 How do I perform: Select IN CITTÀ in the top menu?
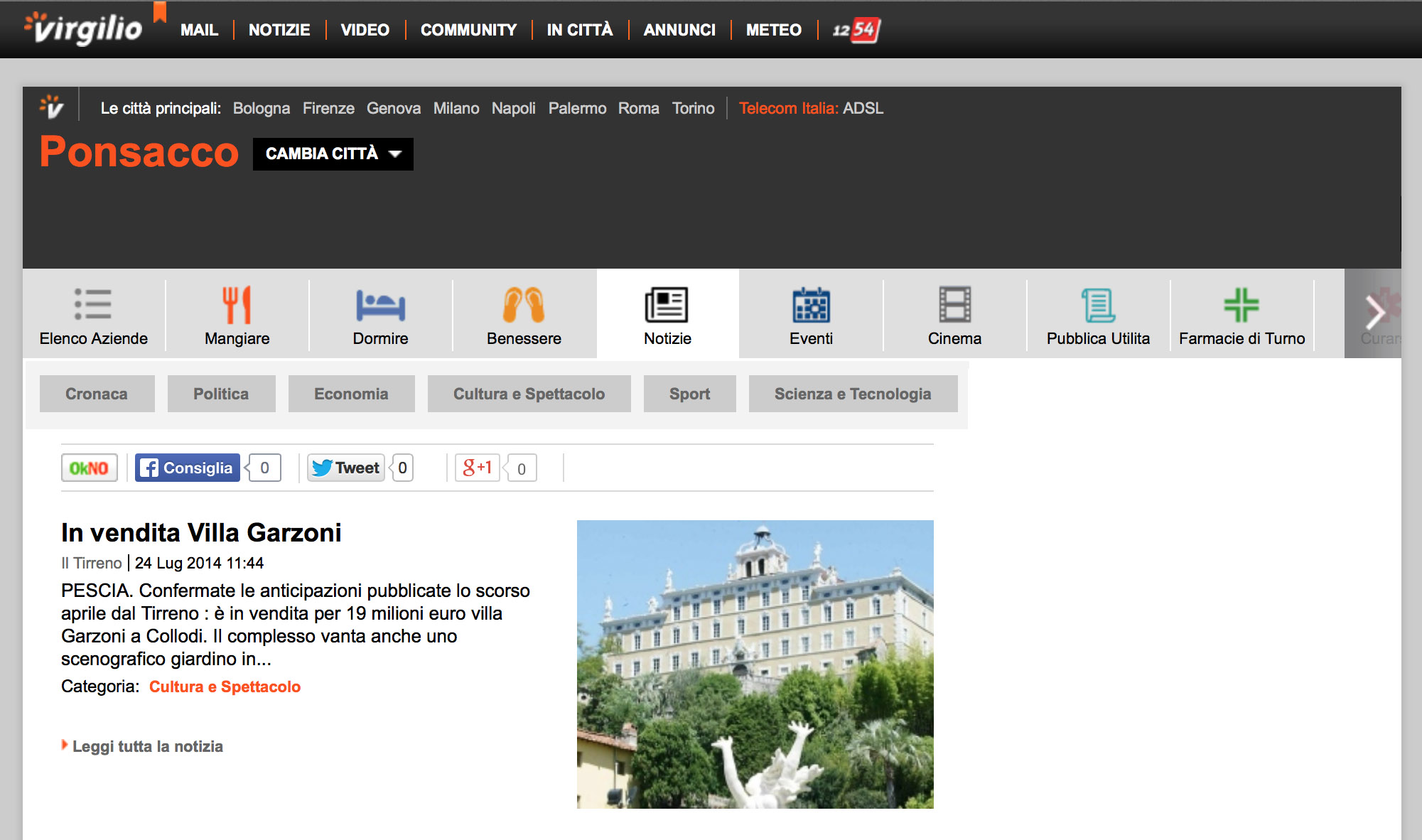580,30
